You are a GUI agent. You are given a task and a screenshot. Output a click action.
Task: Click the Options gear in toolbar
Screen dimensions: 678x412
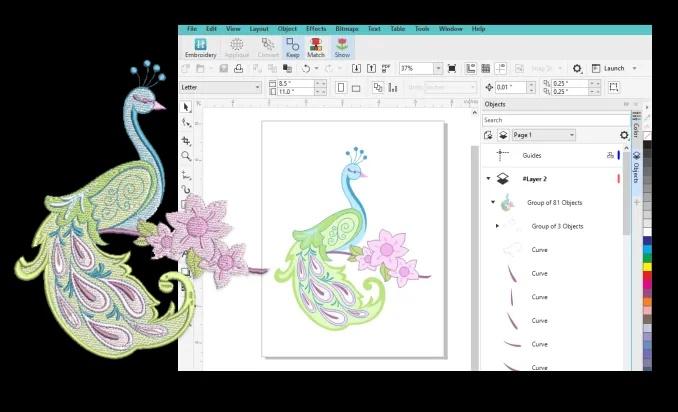pyautogui.click(x=577, y=68)
